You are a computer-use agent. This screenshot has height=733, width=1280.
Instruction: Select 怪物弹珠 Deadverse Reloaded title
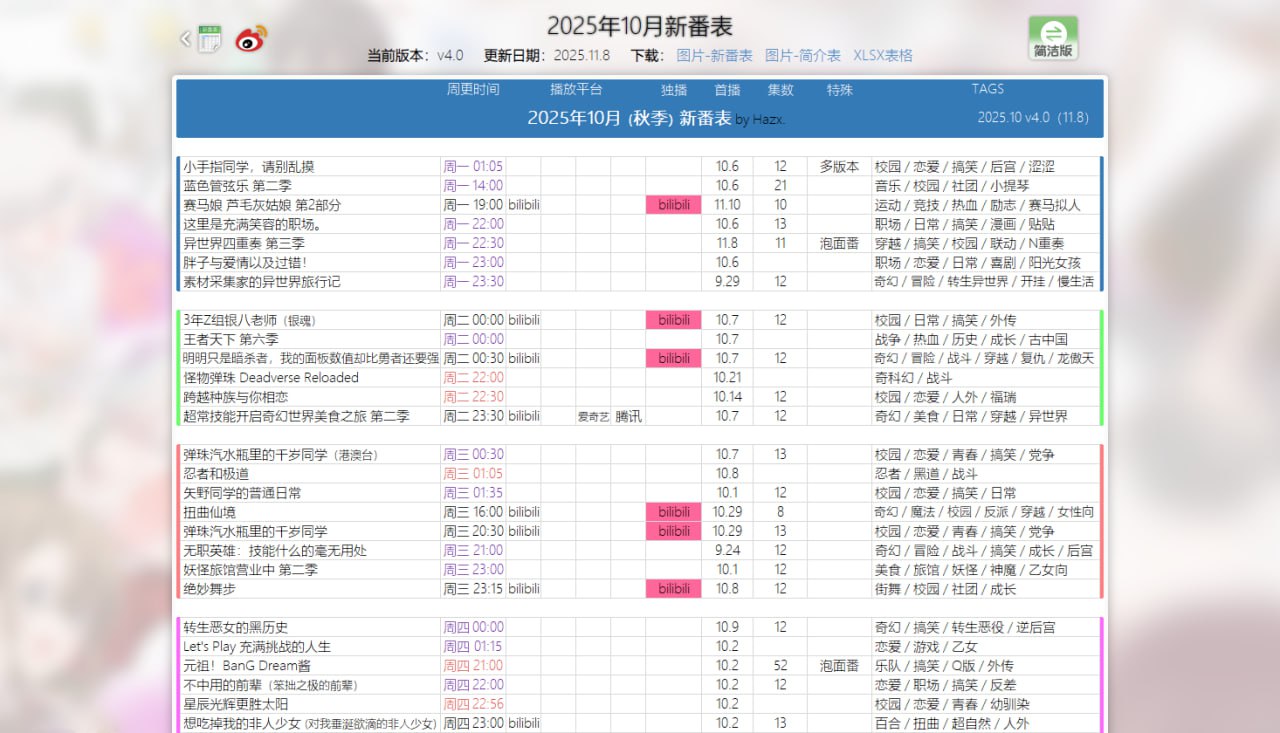click(270, 378)
